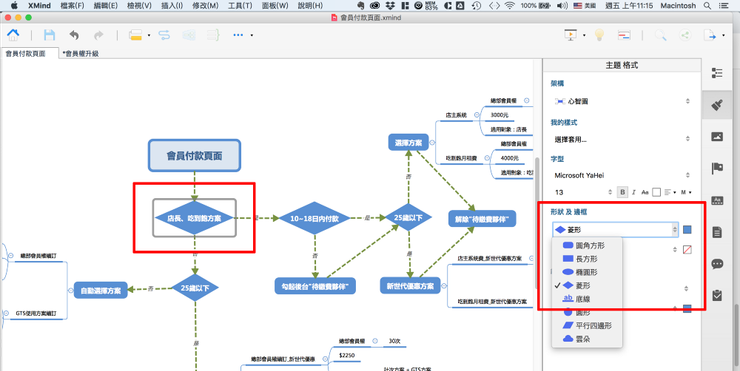Switch to the 會員權升級 tab

tap(81, 54)
